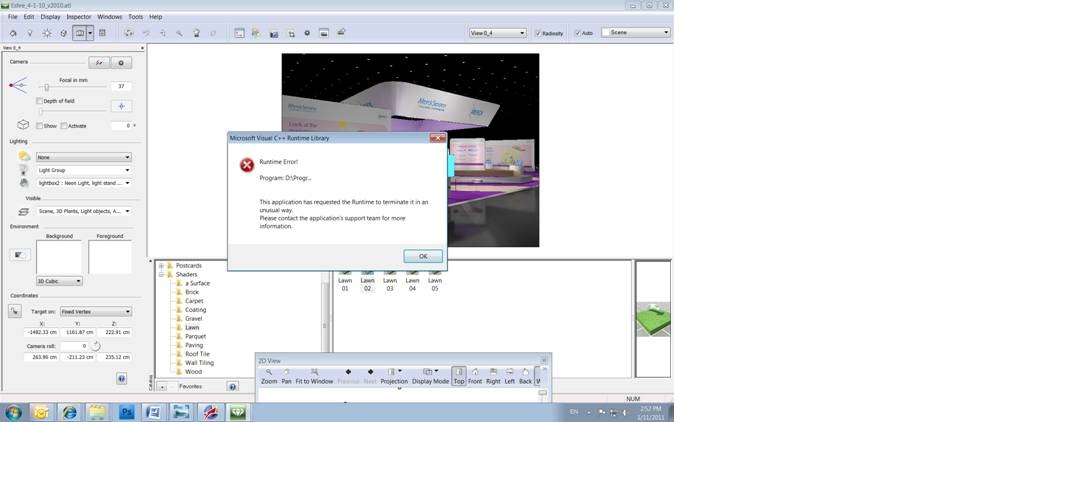1072x493 pixels.
Task: Expand the Postcards tree folder
Action: pos(162,266)
